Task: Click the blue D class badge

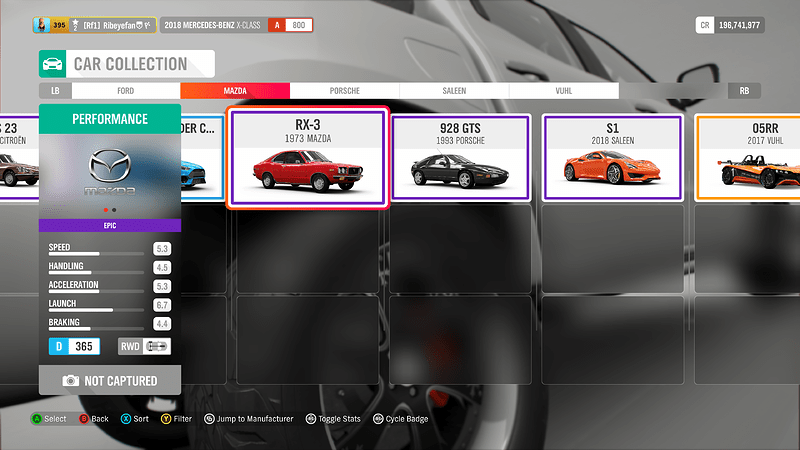Action: tap(59, 346)
